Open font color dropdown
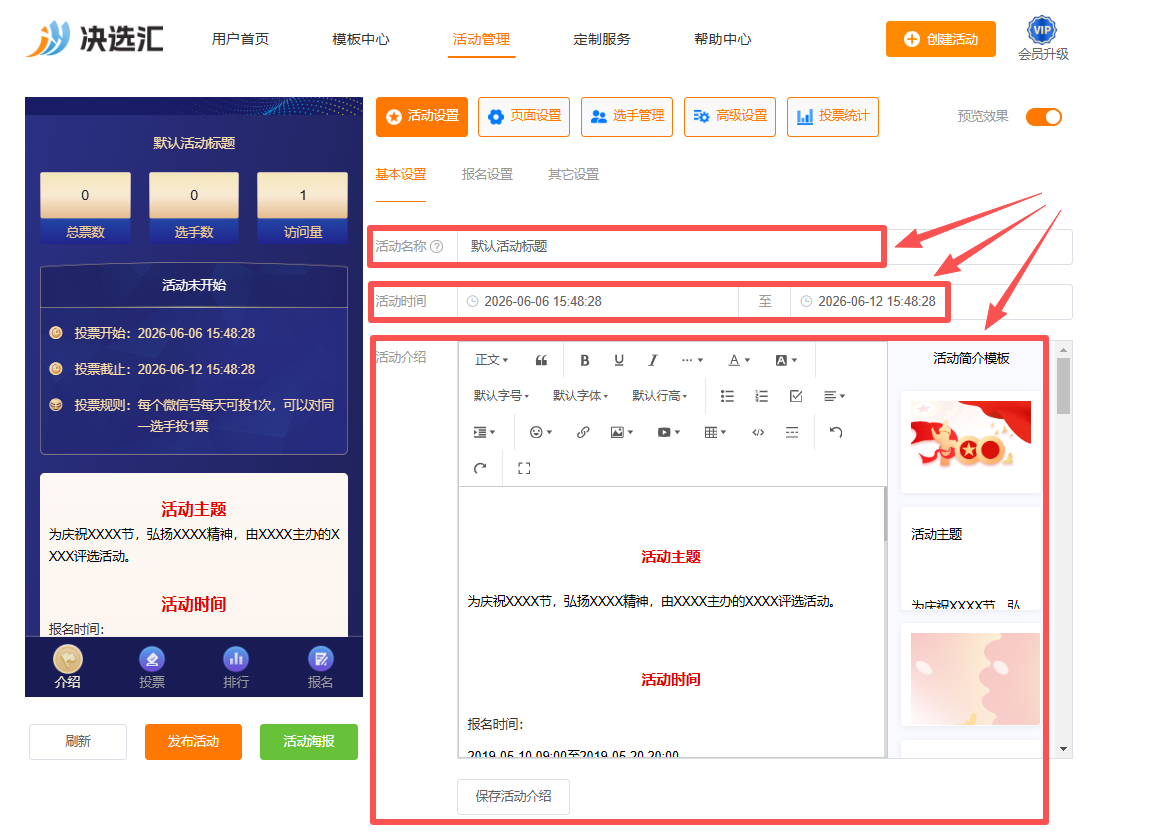The width and height of the screenshot is (1159, 840). coord(739,360)
